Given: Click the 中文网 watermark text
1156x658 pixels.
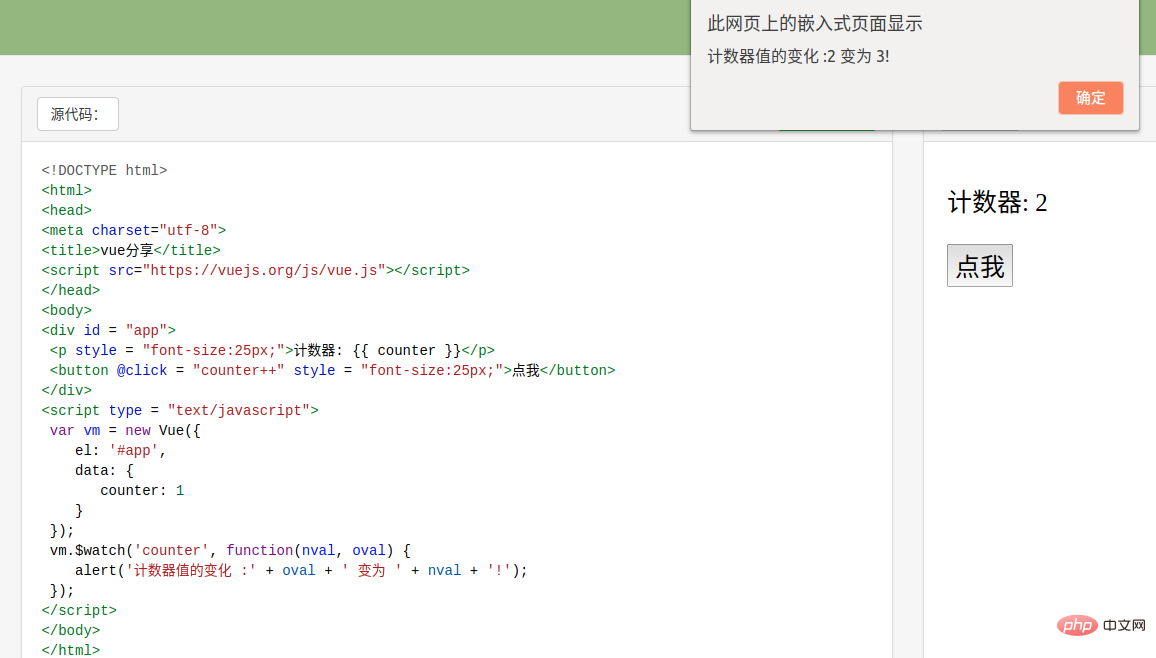Looking at the screenshot, I should 1124,625.
